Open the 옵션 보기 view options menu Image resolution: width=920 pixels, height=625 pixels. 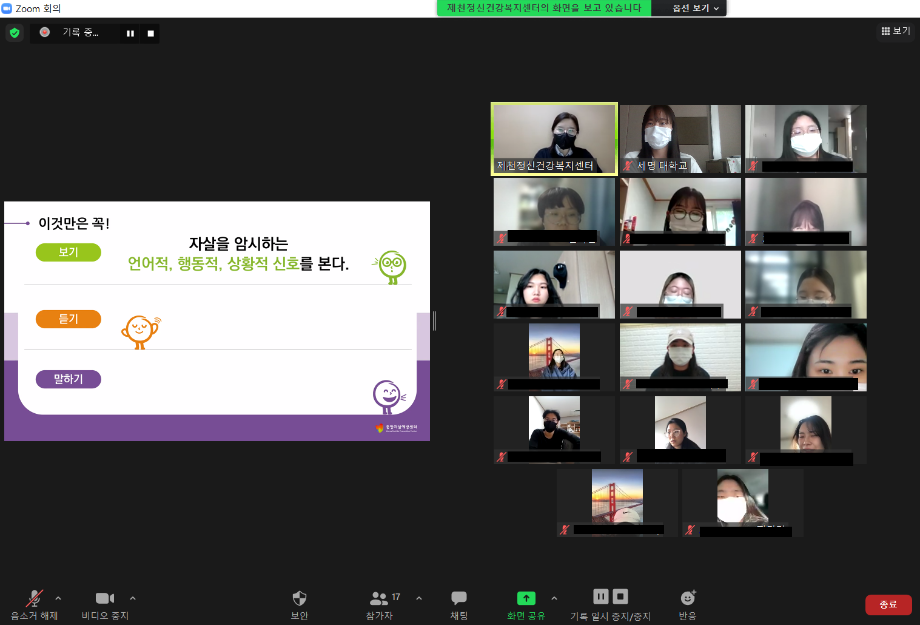(689, 8)
